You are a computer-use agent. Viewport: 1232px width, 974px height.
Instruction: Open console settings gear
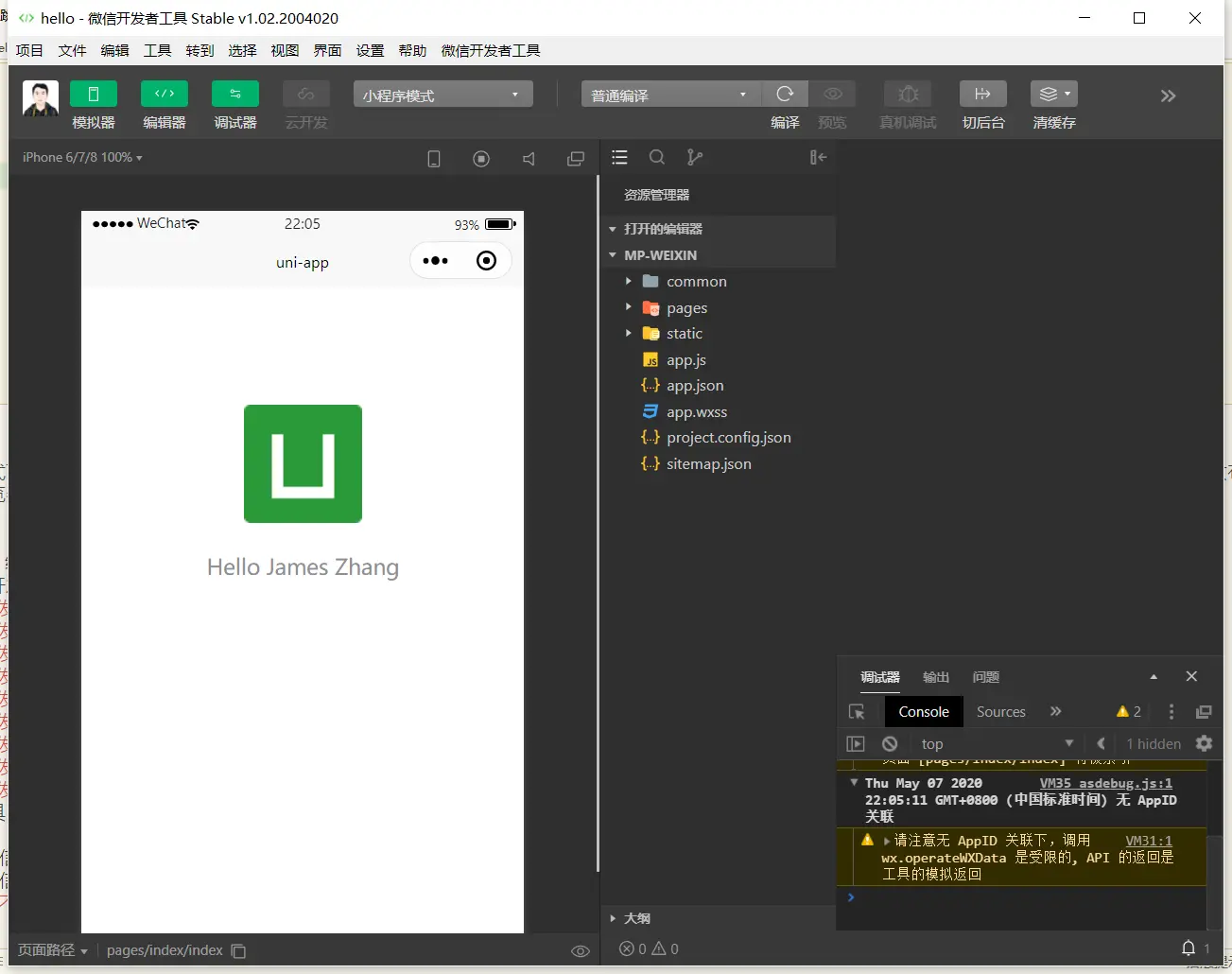click(x=1204, y=743)
